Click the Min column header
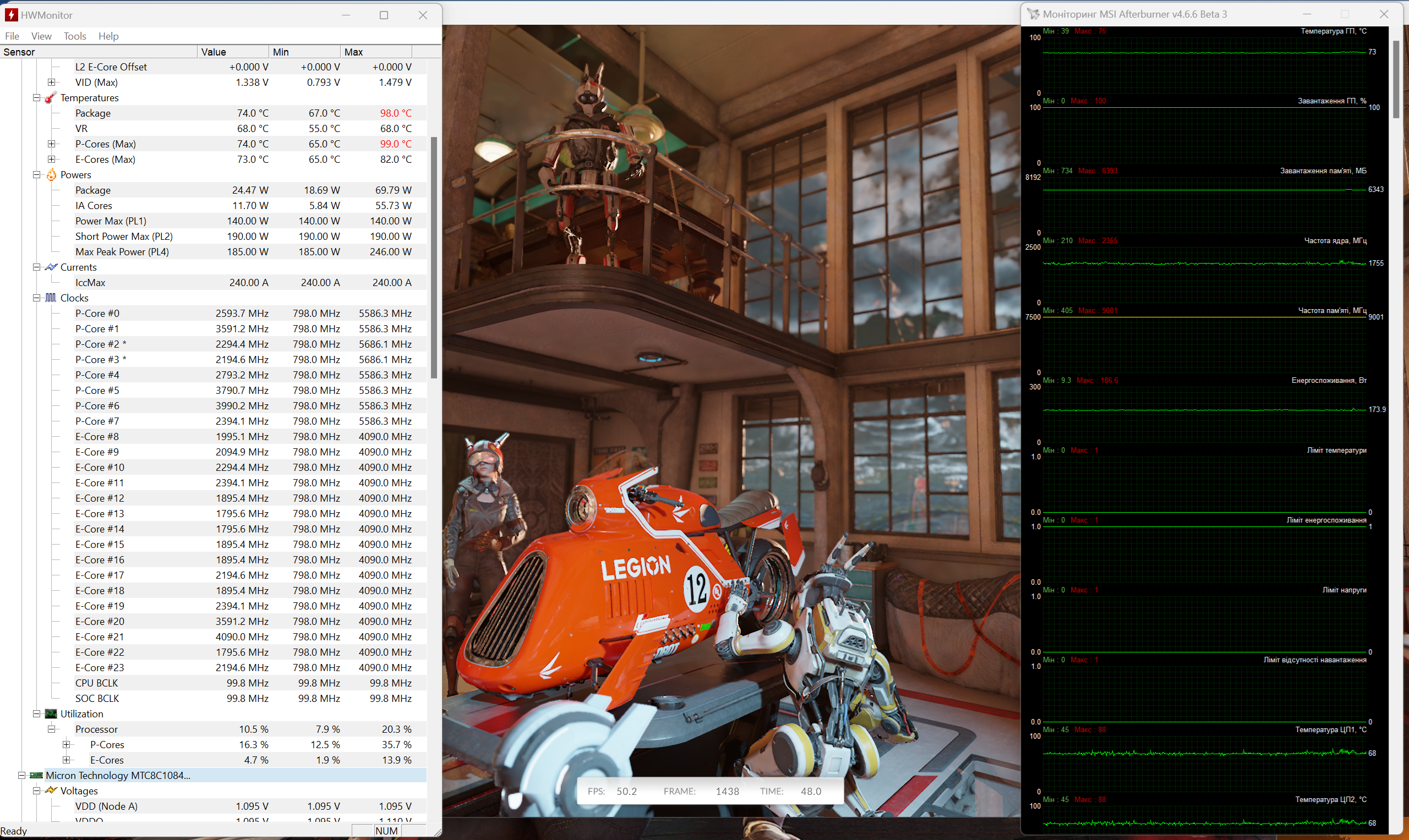This screenshot has height=840, width=1409. (305, 52)
